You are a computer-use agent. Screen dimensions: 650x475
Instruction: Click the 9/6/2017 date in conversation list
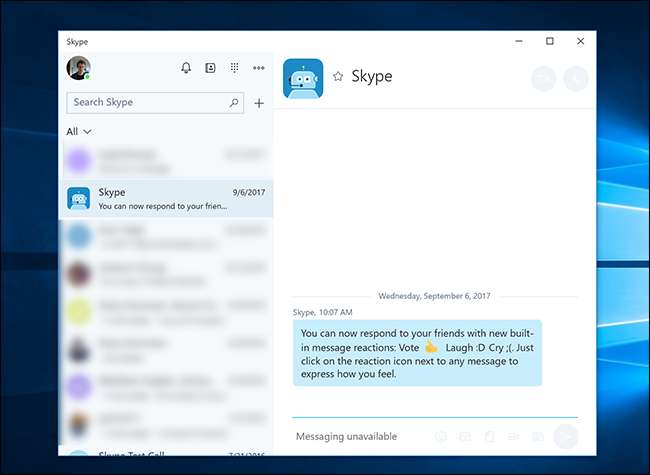249,192
